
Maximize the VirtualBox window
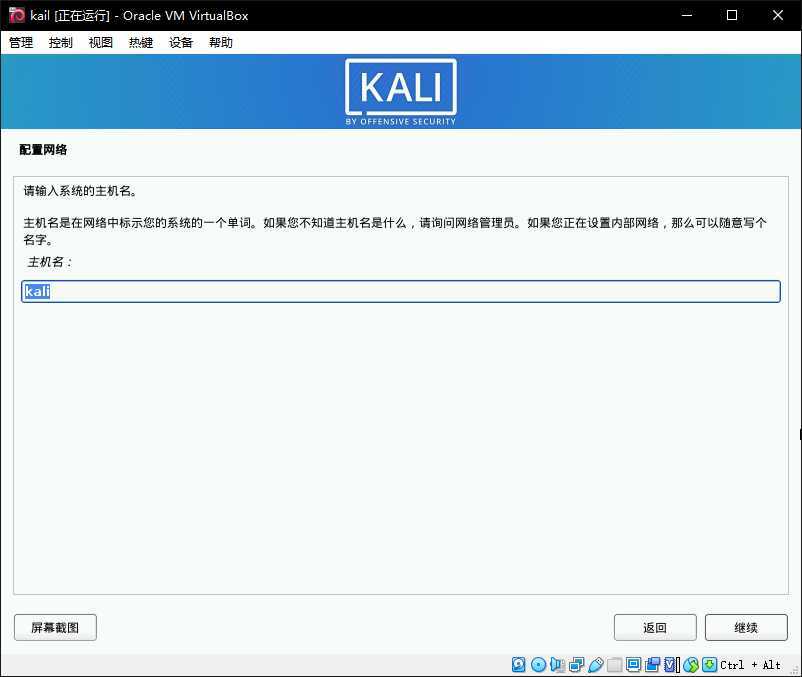[732, 15]
